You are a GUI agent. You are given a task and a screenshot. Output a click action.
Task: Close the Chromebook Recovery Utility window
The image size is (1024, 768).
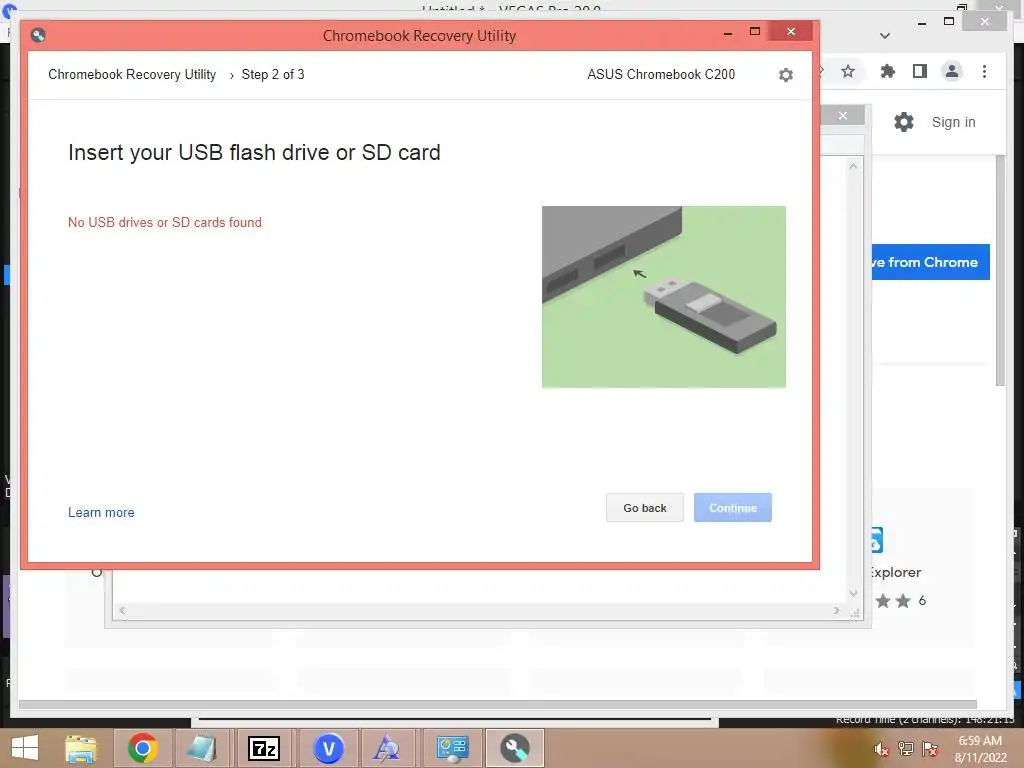coord(791,31)
